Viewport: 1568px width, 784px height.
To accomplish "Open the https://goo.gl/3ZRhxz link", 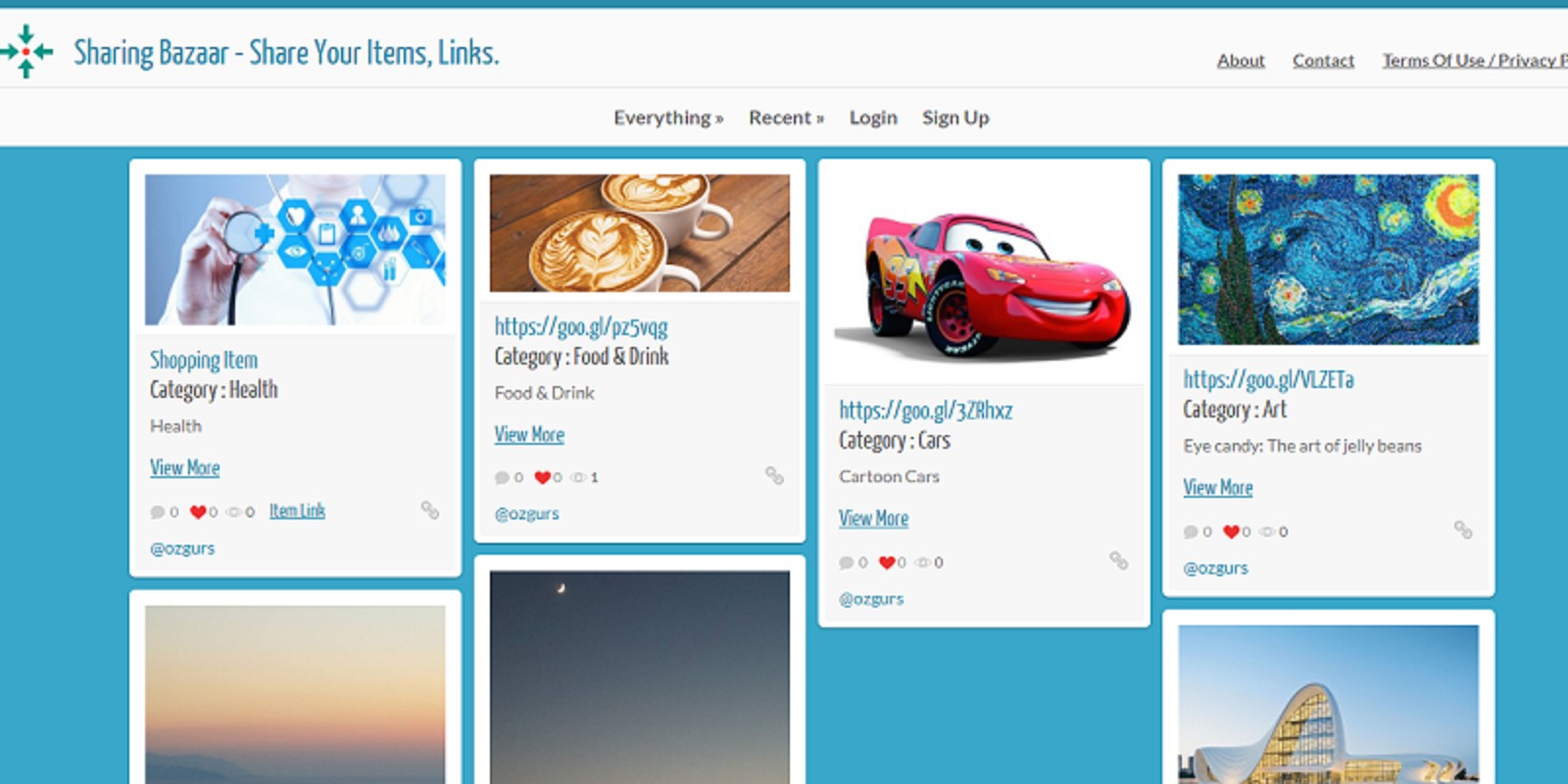I will click(x=926, y=410).
